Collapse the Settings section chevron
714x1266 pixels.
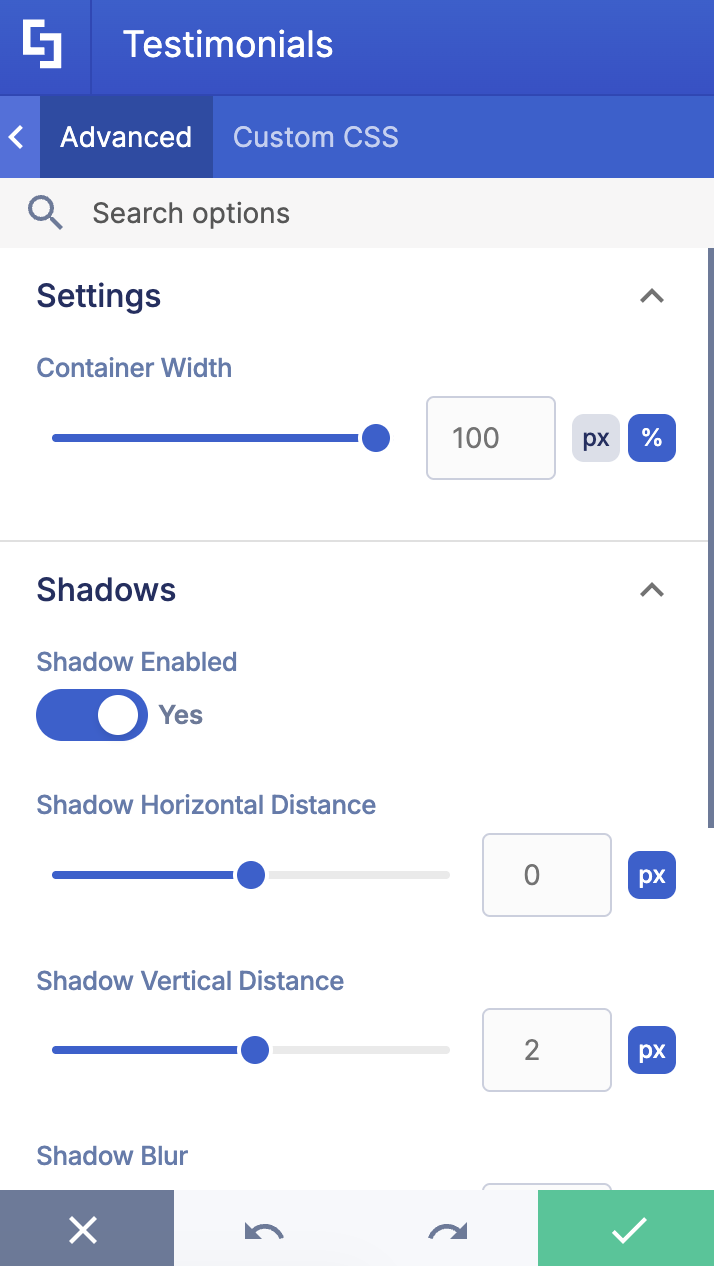(651, 296)
